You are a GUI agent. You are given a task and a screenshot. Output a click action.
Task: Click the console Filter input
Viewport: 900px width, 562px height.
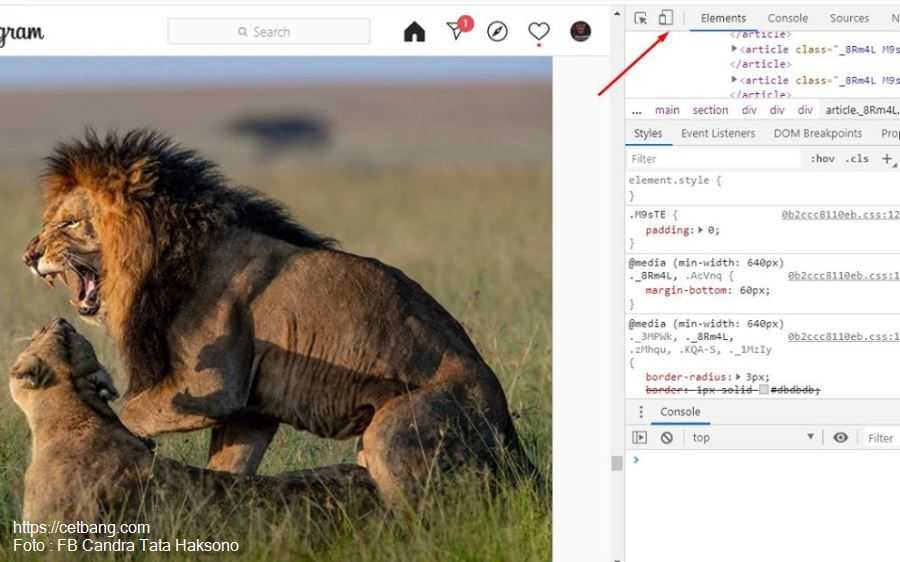coord(881,438)
